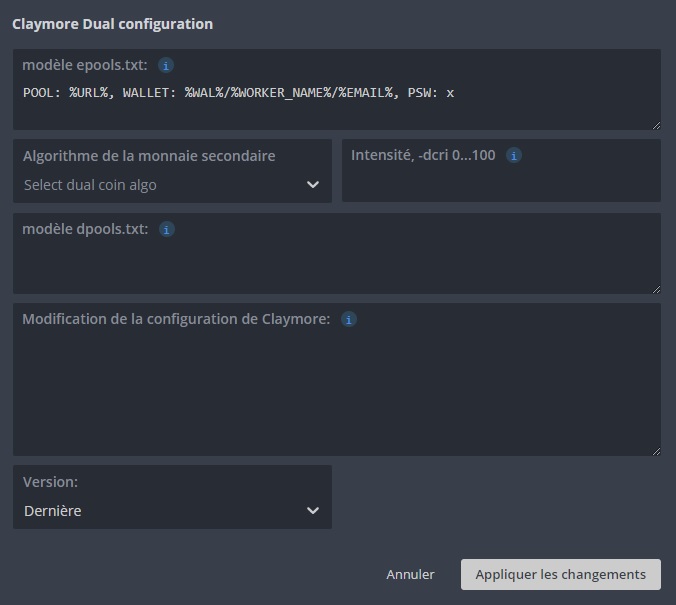
Task: Click resize grip of Claymore configuration text area
Action: (656, 451)
